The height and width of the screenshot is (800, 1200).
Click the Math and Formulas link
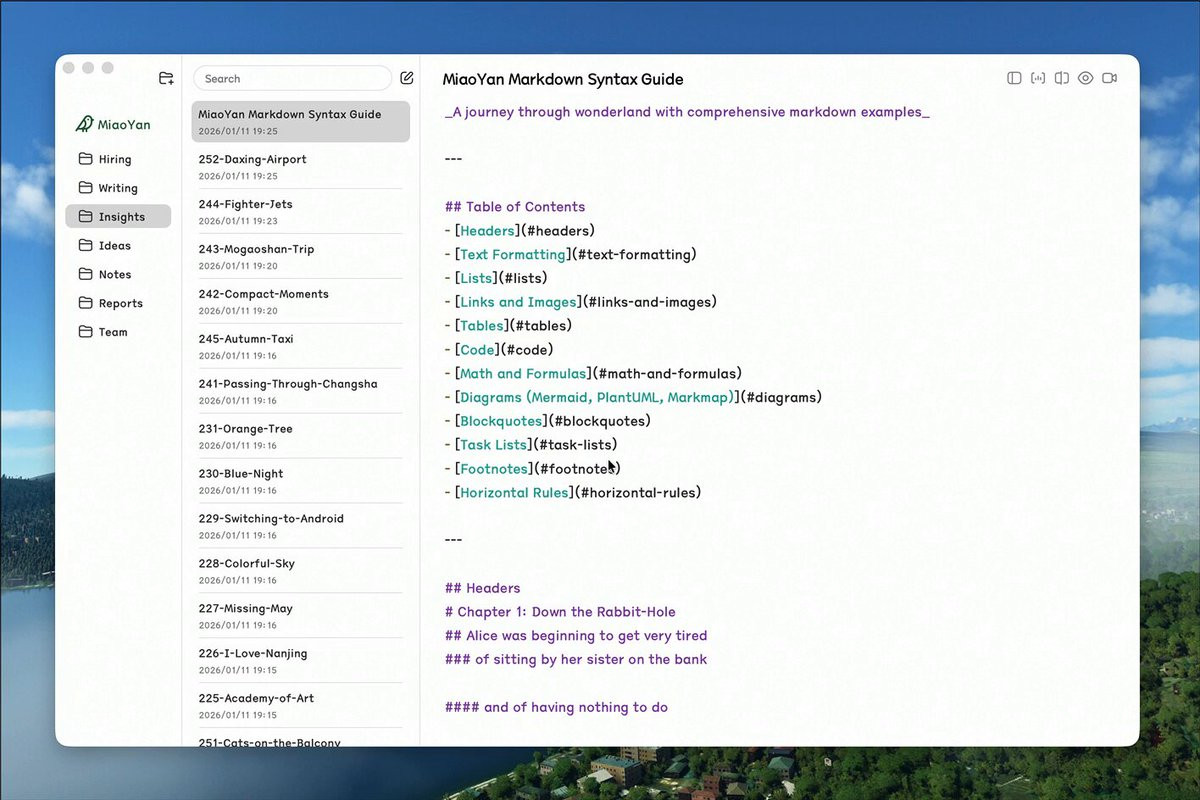coord(523,373)
